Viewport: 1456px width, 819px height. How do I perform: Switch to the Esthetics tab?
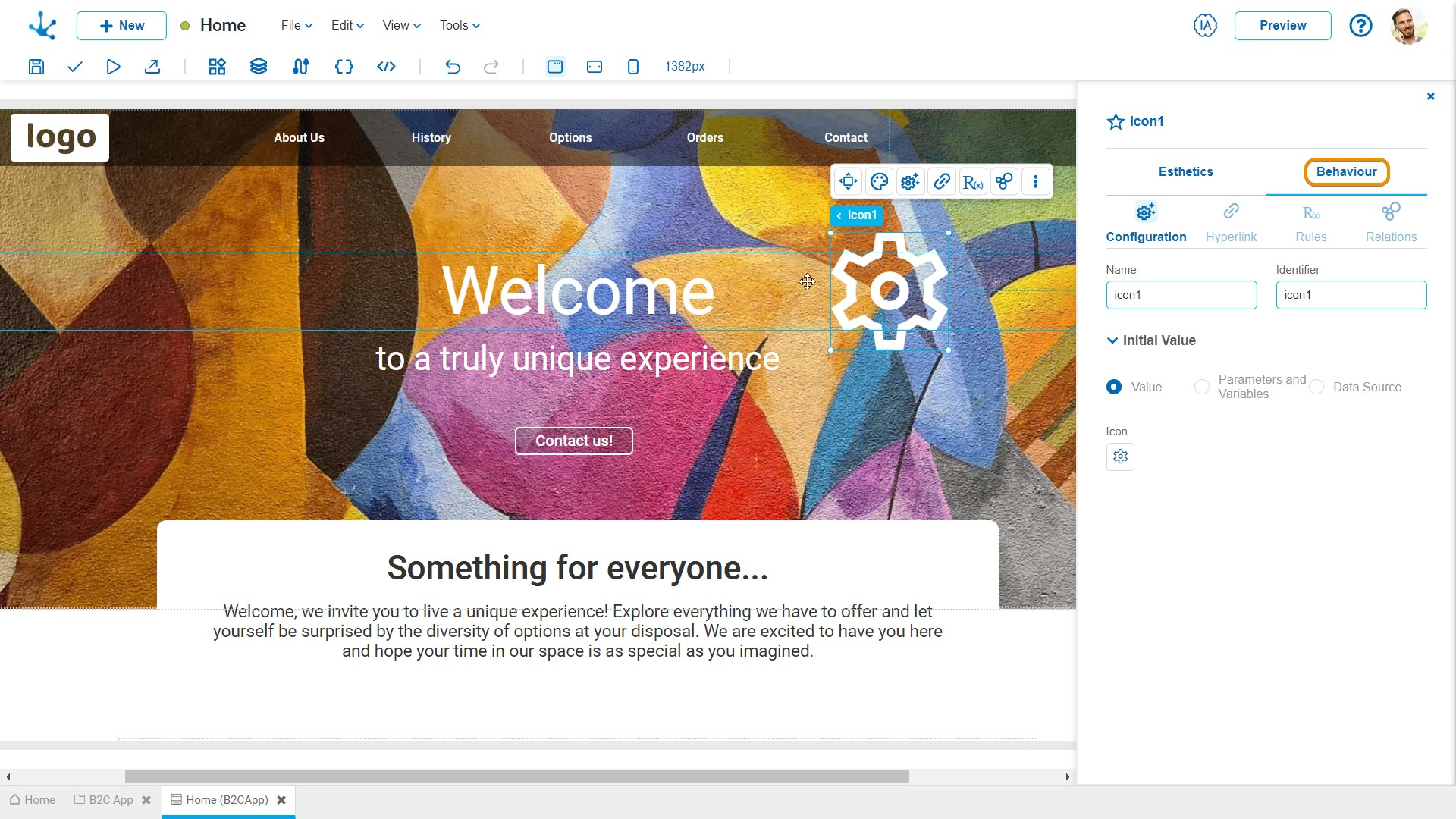tap(1185, 171)
